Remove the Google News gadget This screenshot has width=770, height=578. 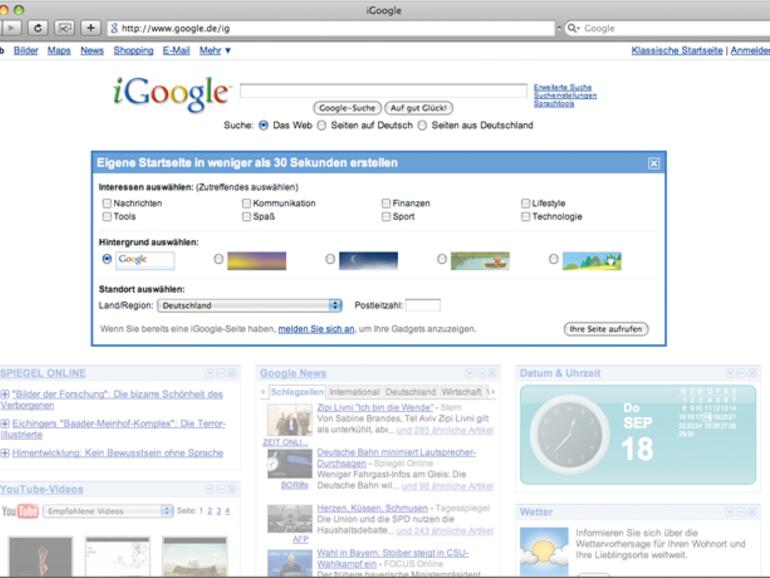(x=492, y=373)
